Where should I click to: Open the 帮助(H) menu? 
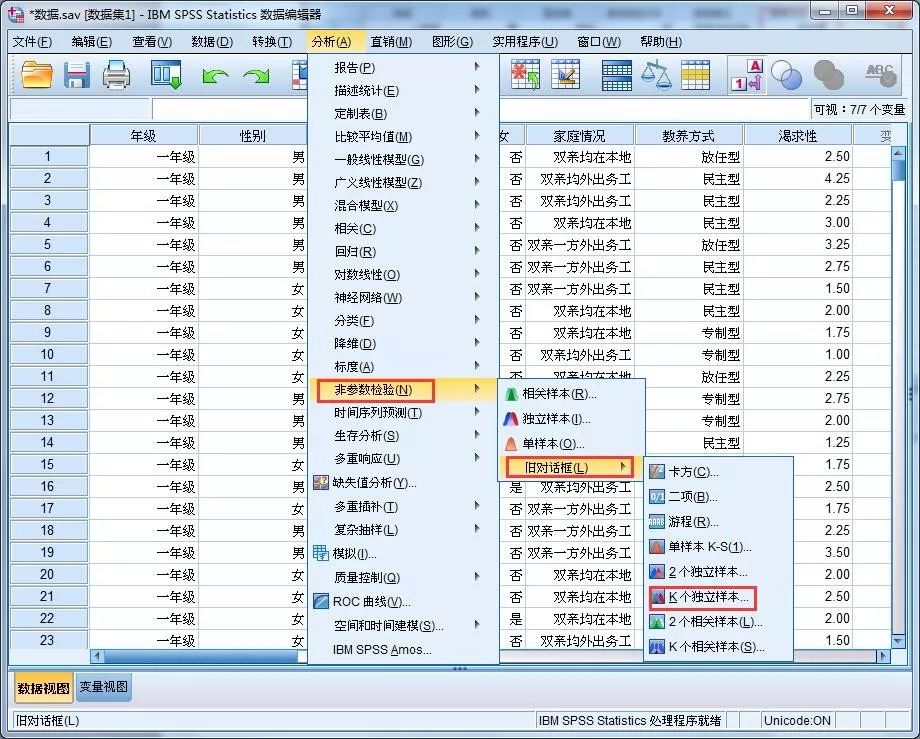point(661,42)
